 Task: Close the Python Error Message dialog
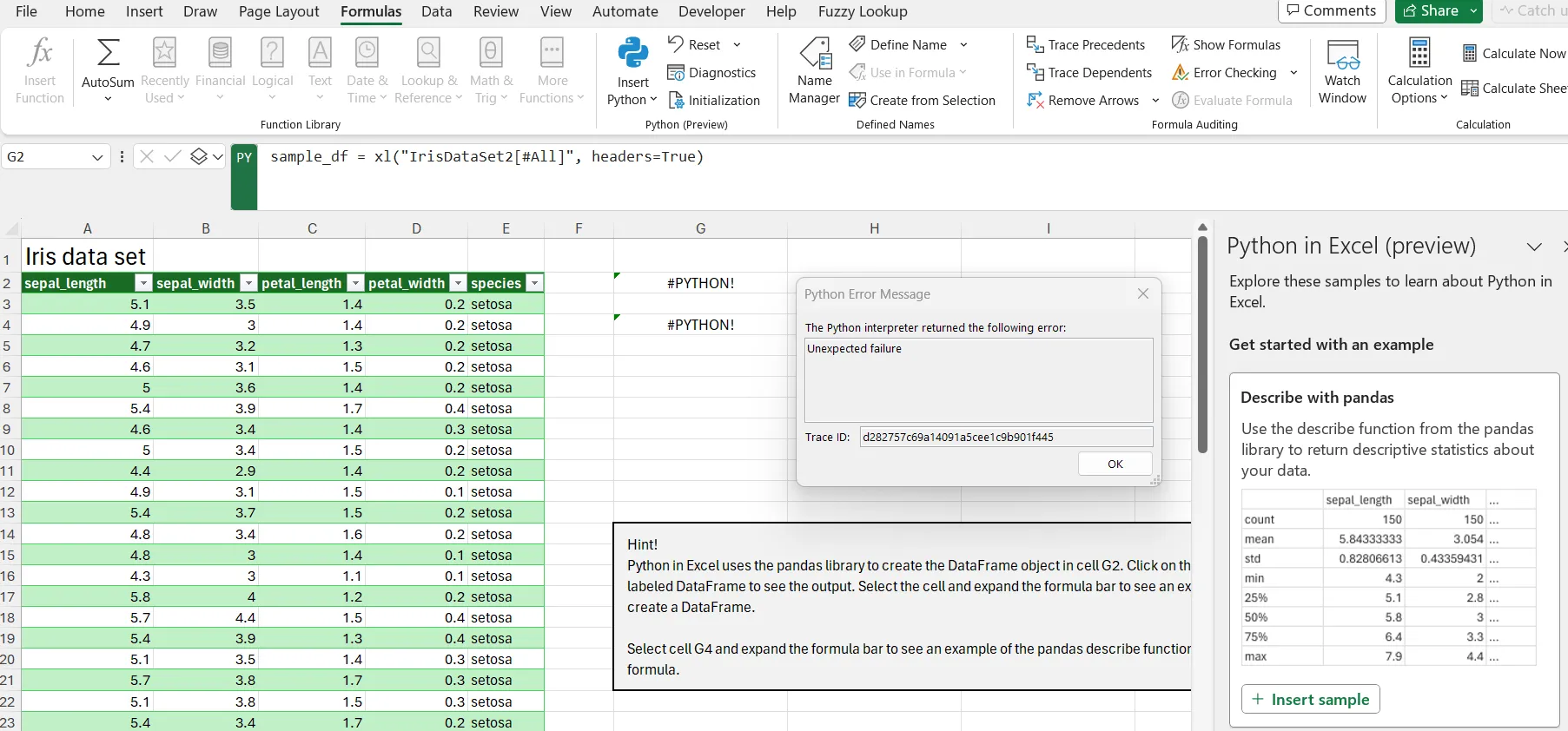[x=1143, y=293]
